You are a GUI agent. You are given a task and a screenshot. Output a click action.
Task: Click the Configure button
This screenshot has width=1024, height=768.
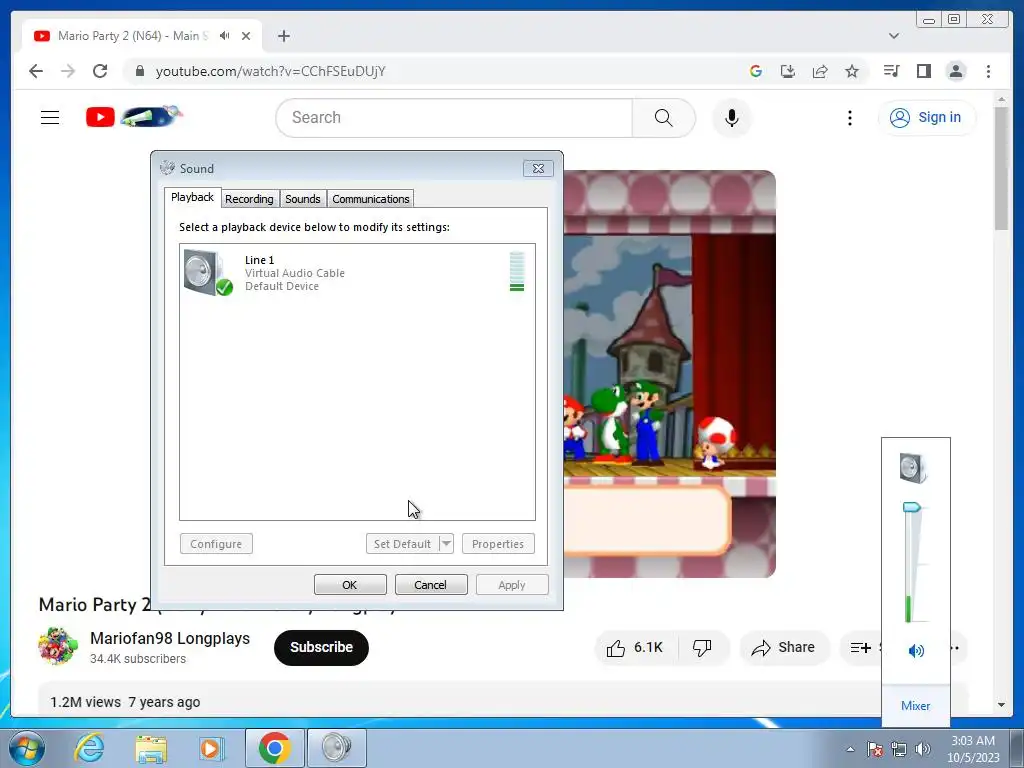pos(216,544)
